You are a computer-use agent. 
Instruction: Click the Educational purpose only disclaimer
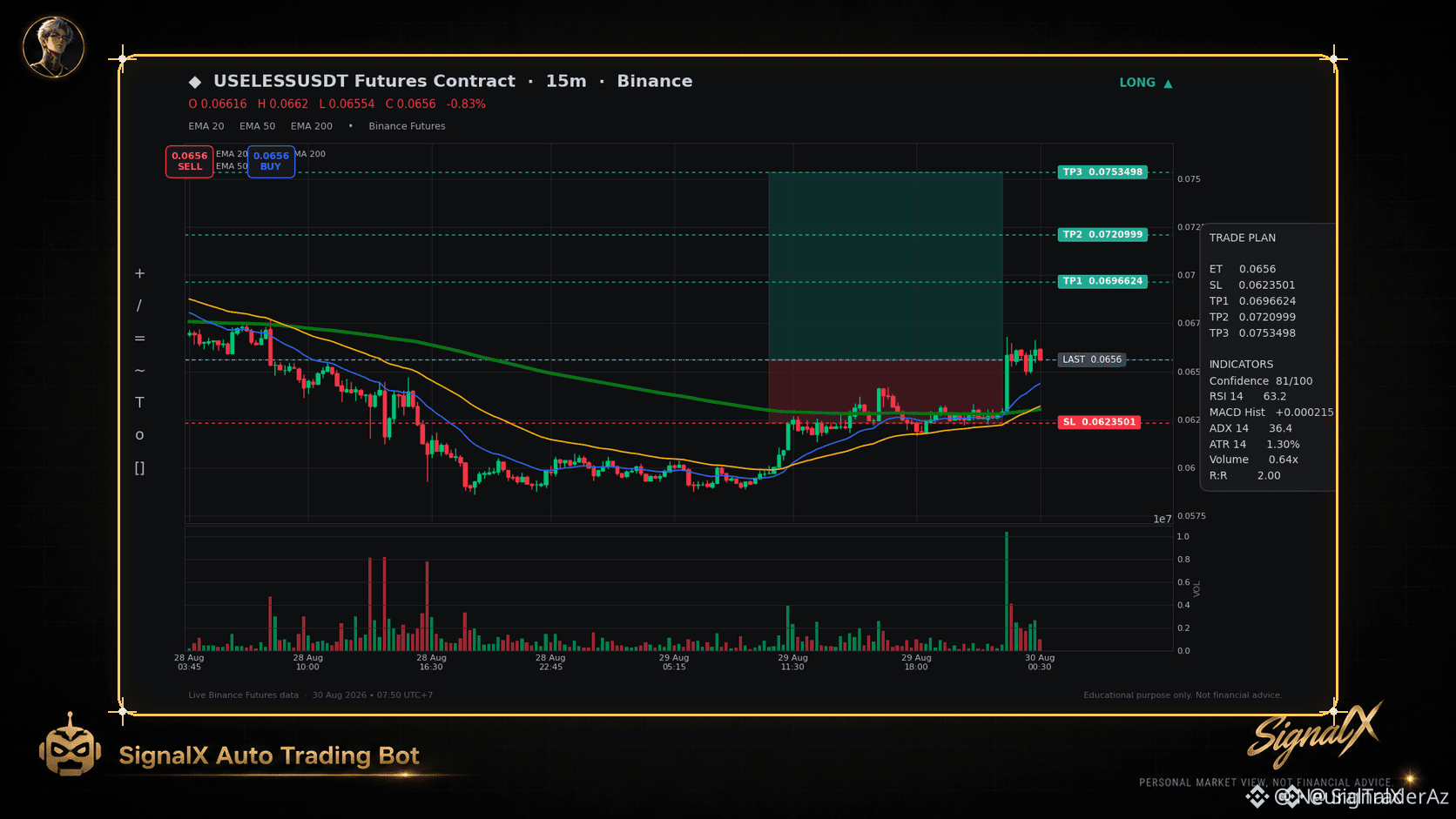1183,695
